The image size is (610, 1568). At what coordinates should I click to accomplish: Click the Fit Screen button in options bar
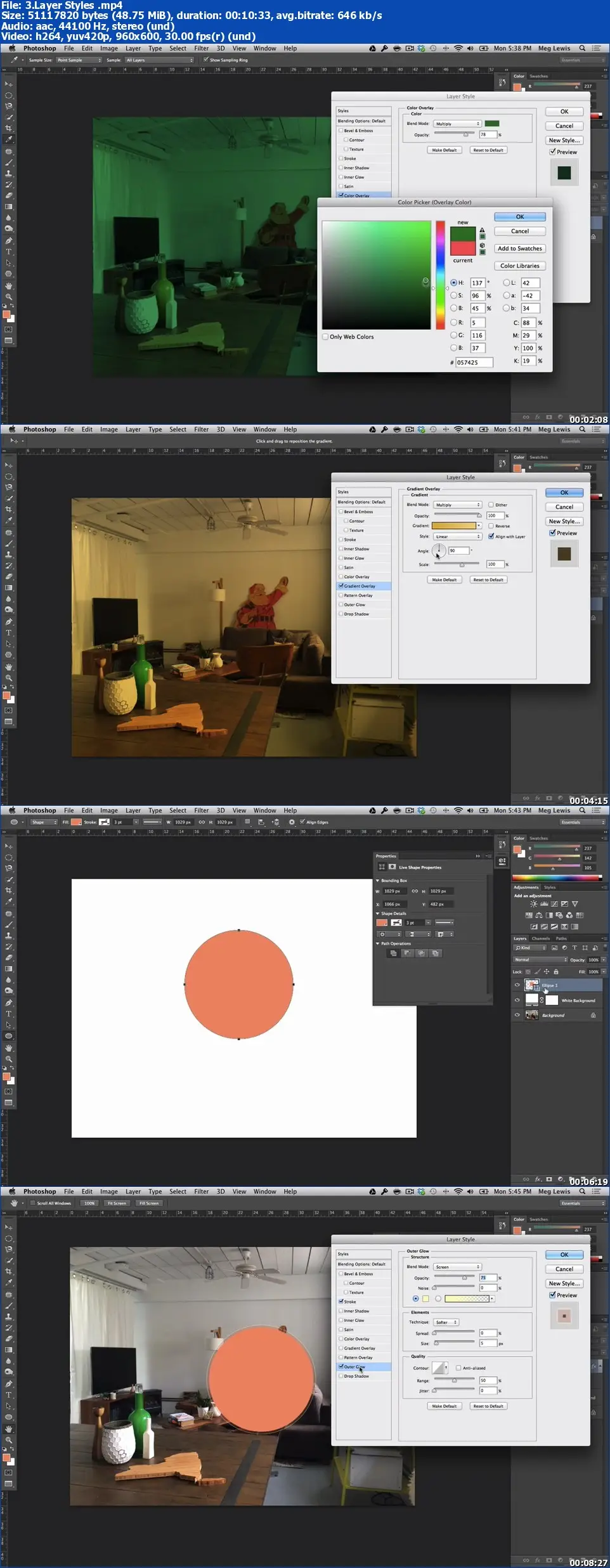(x=117, y=1203)
